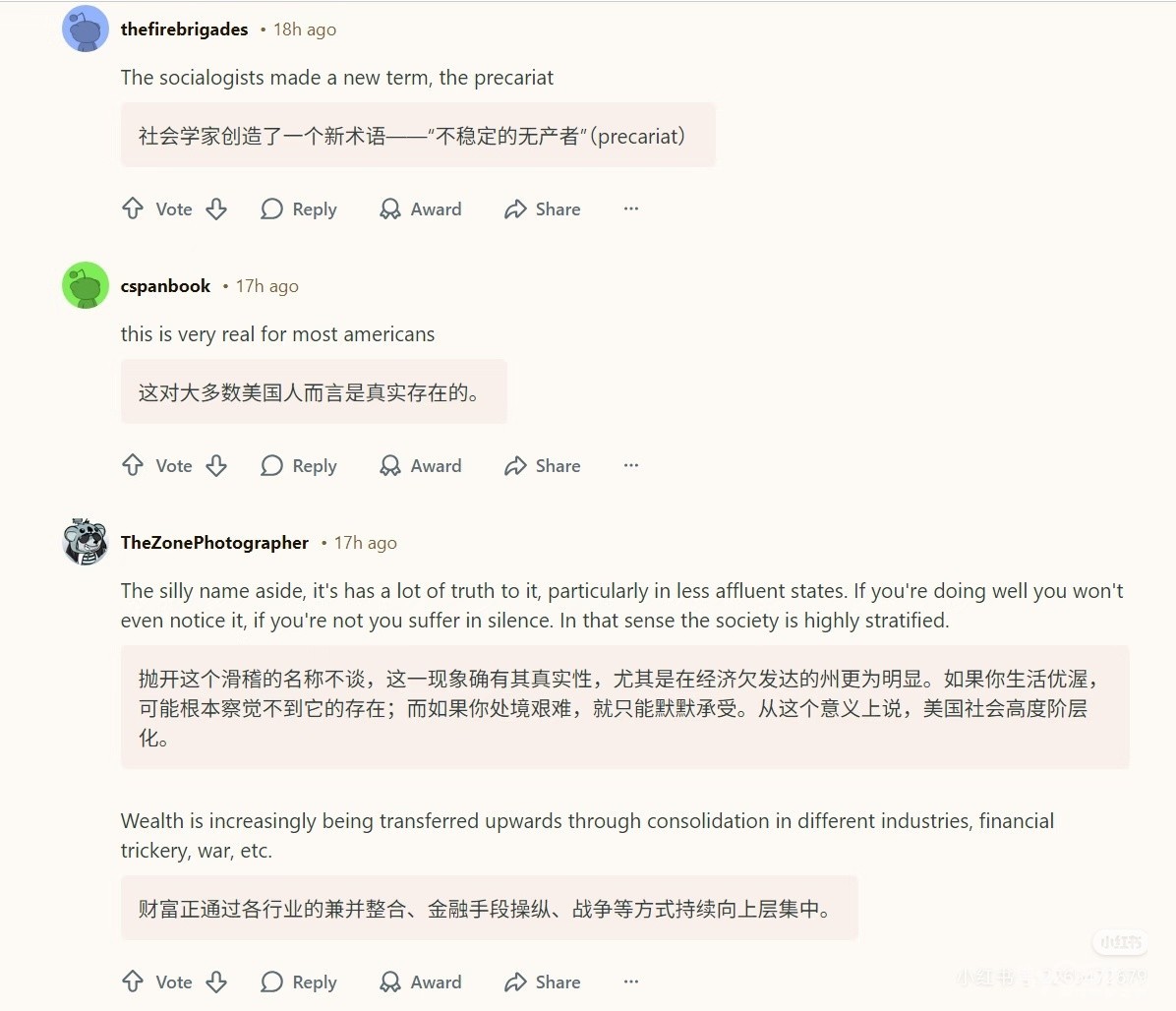This screenshot has height=1011, width=1176.
Task: Share TheZonePhotographer's comment
Action: pyautogui.click(x=543, y=981)
